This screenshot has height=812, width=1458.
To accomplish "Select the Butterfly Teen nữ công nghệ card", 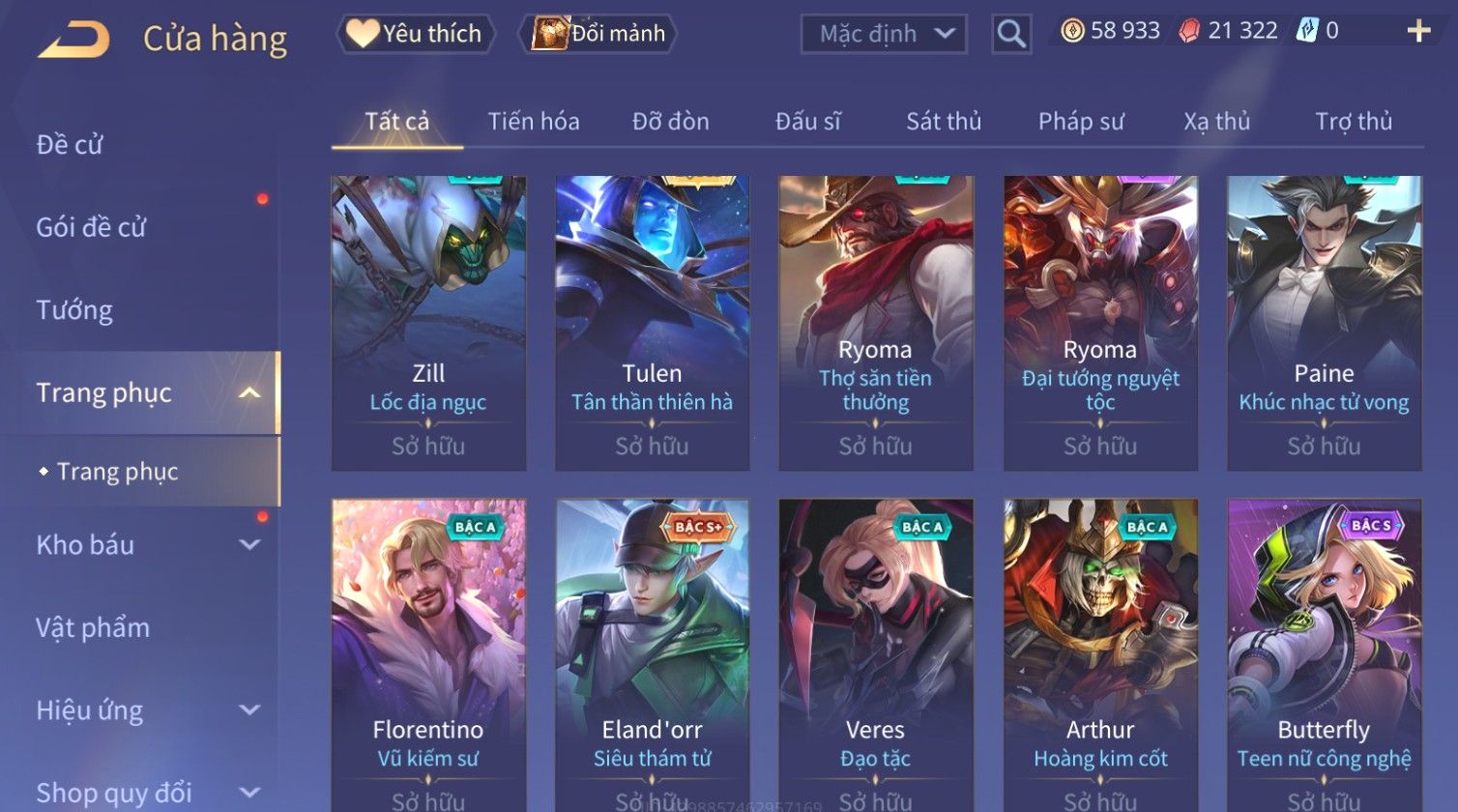I will pyautogui.click(x=1324, y=655).
